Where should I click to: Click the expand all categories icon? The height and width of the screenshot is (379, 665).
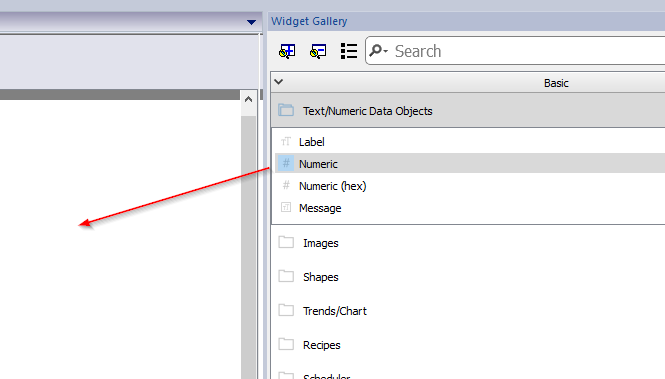coord(287,51)
